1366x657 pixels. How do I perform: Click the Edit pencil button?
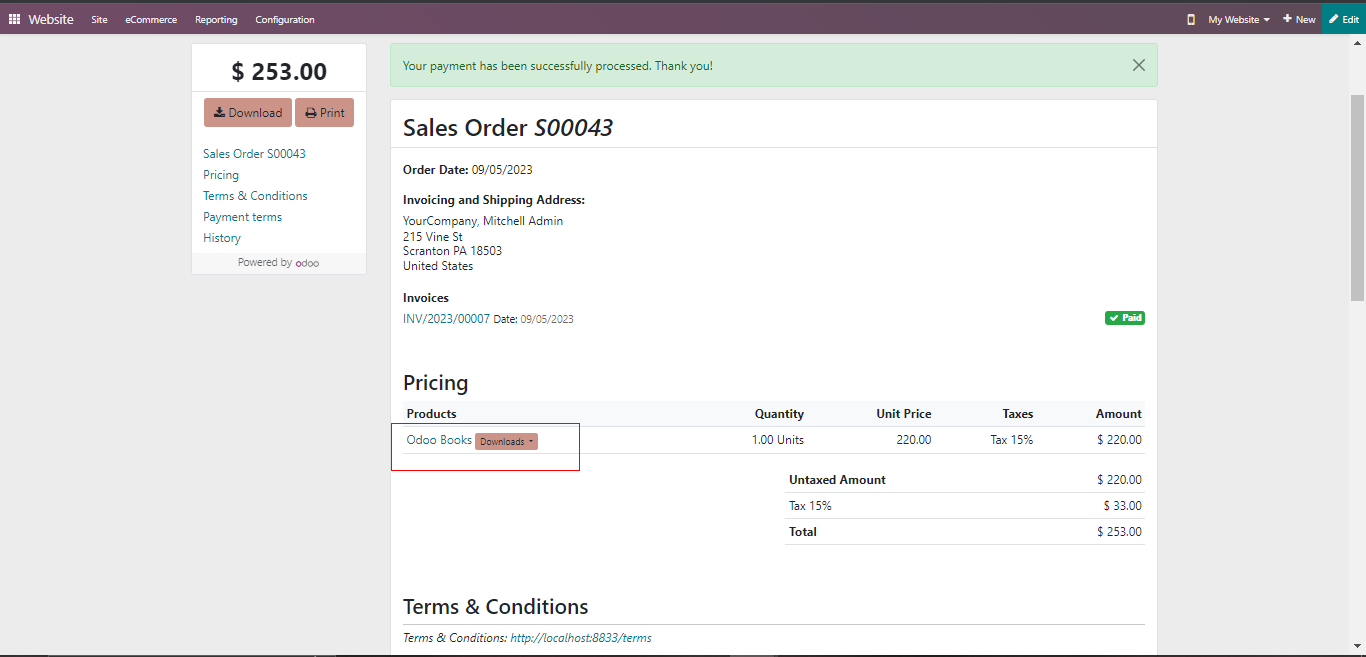[1343, 19]
